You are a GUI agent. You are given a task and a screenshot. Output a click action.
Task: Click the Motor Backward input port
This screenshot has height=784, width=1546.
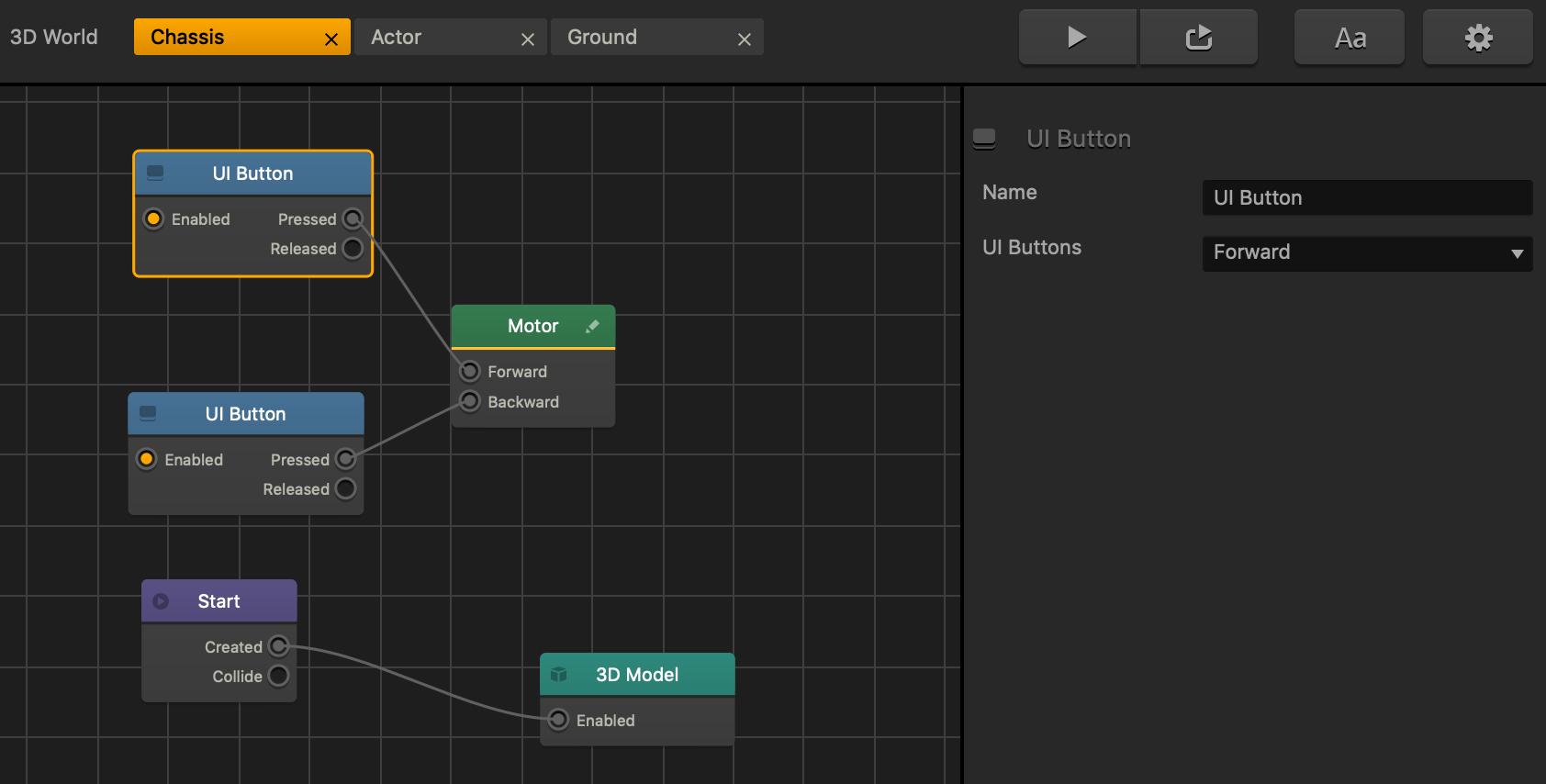click(469, 401)
